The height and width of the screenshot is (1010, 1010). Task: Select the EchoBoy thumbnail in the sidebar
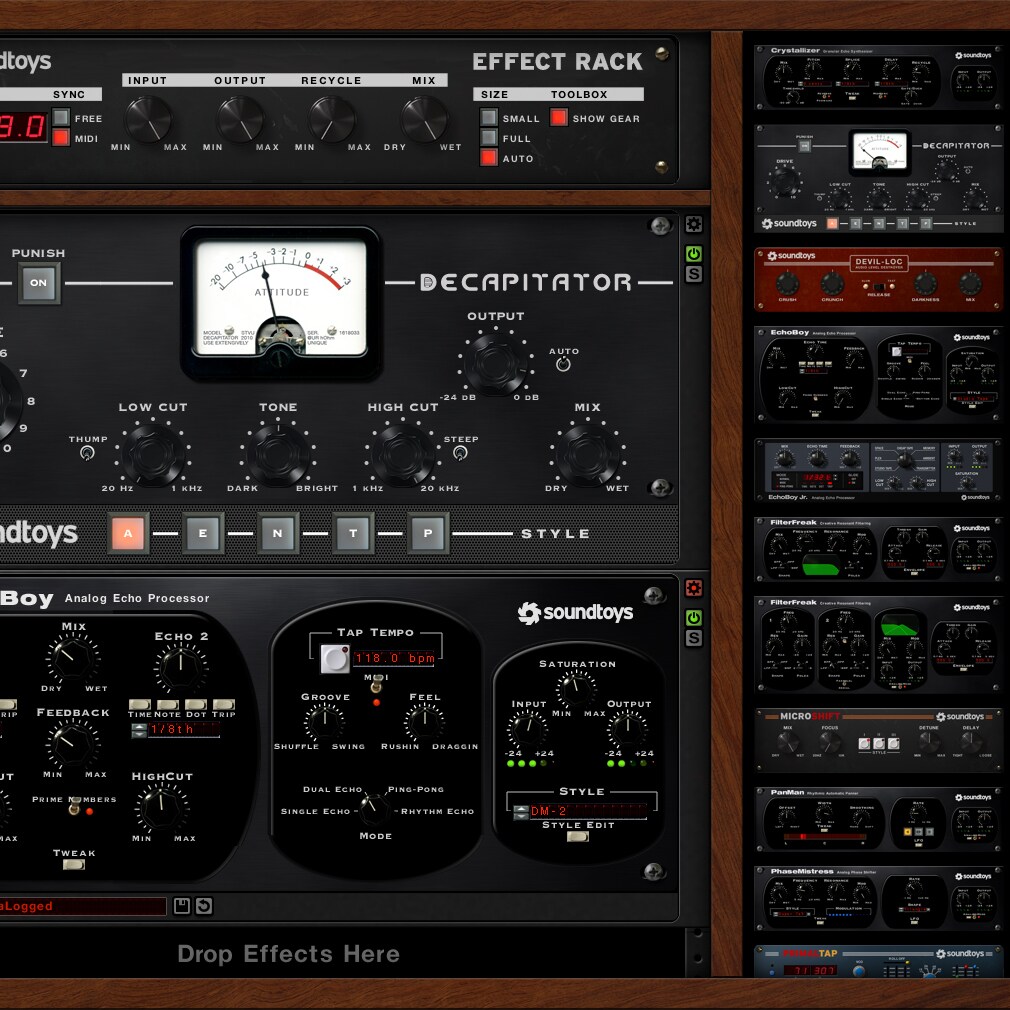click(878, 374)
